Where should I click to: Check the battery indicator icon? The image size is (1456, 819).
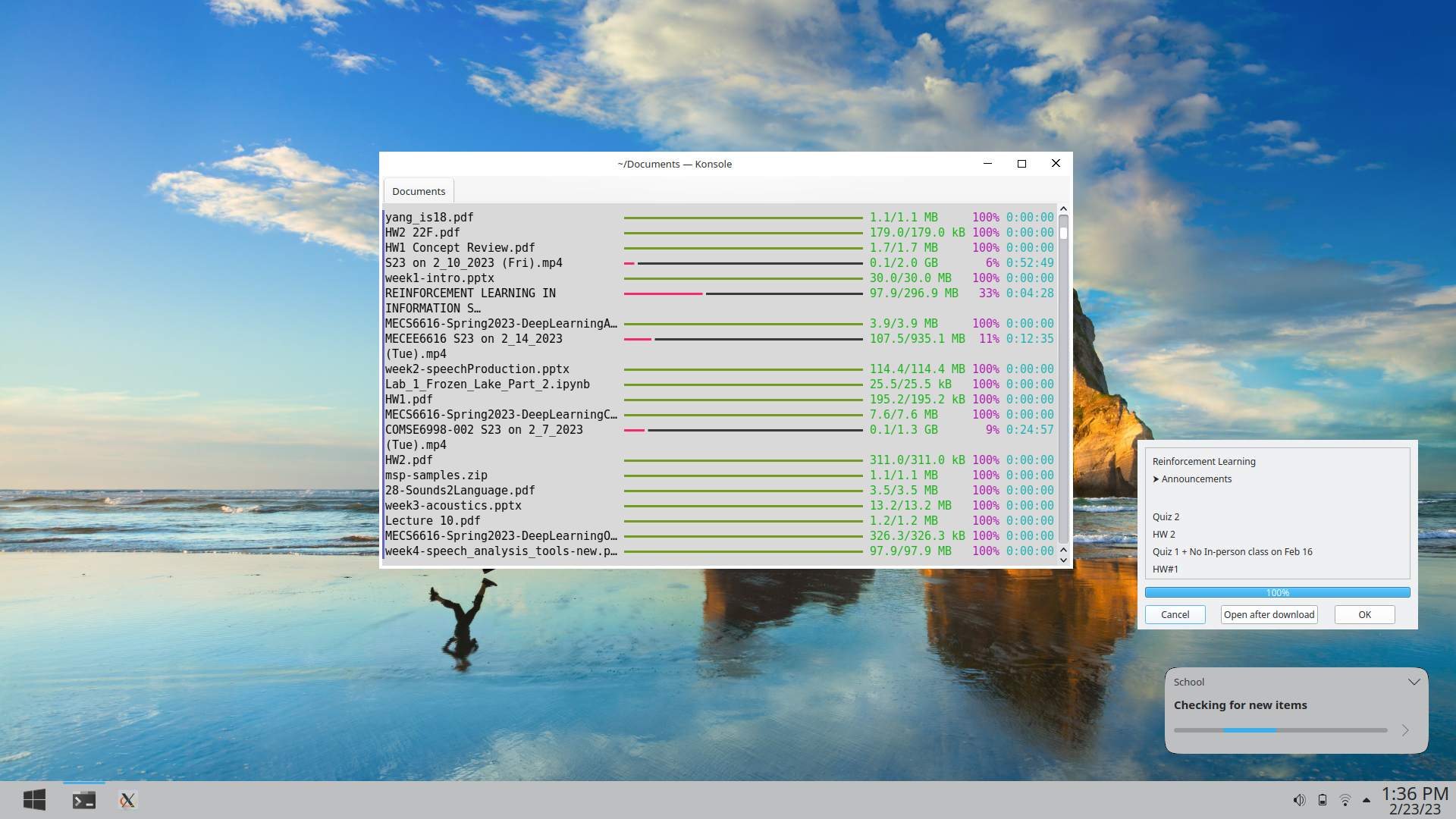[x=1322, y=799]
